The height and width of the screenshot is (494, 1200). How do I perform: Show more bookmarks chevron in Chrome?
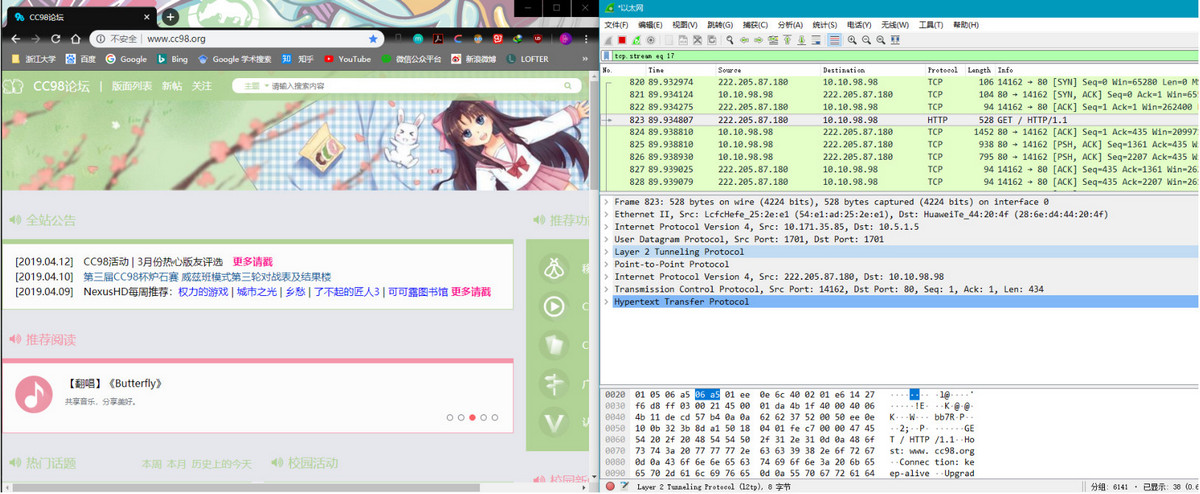[x=586, y=59]
